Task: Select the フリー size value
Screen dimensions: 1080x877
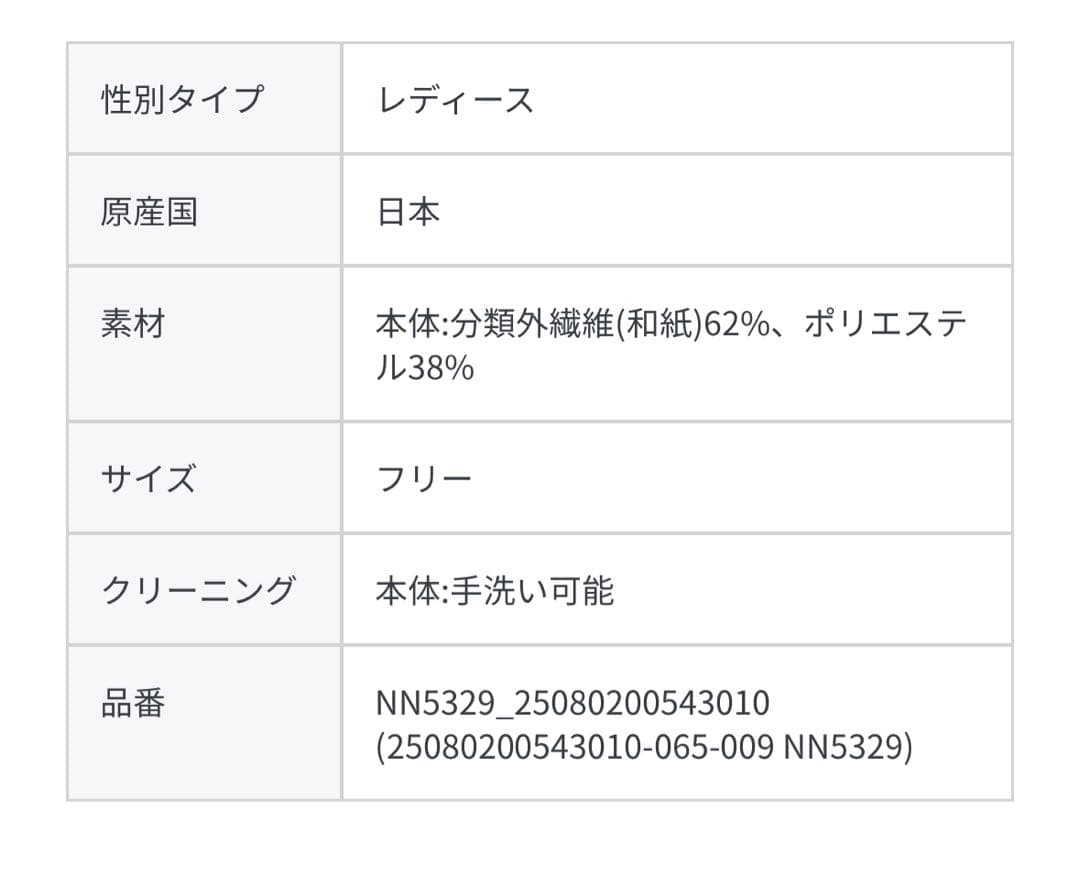Action: click(x=424, y=480)
